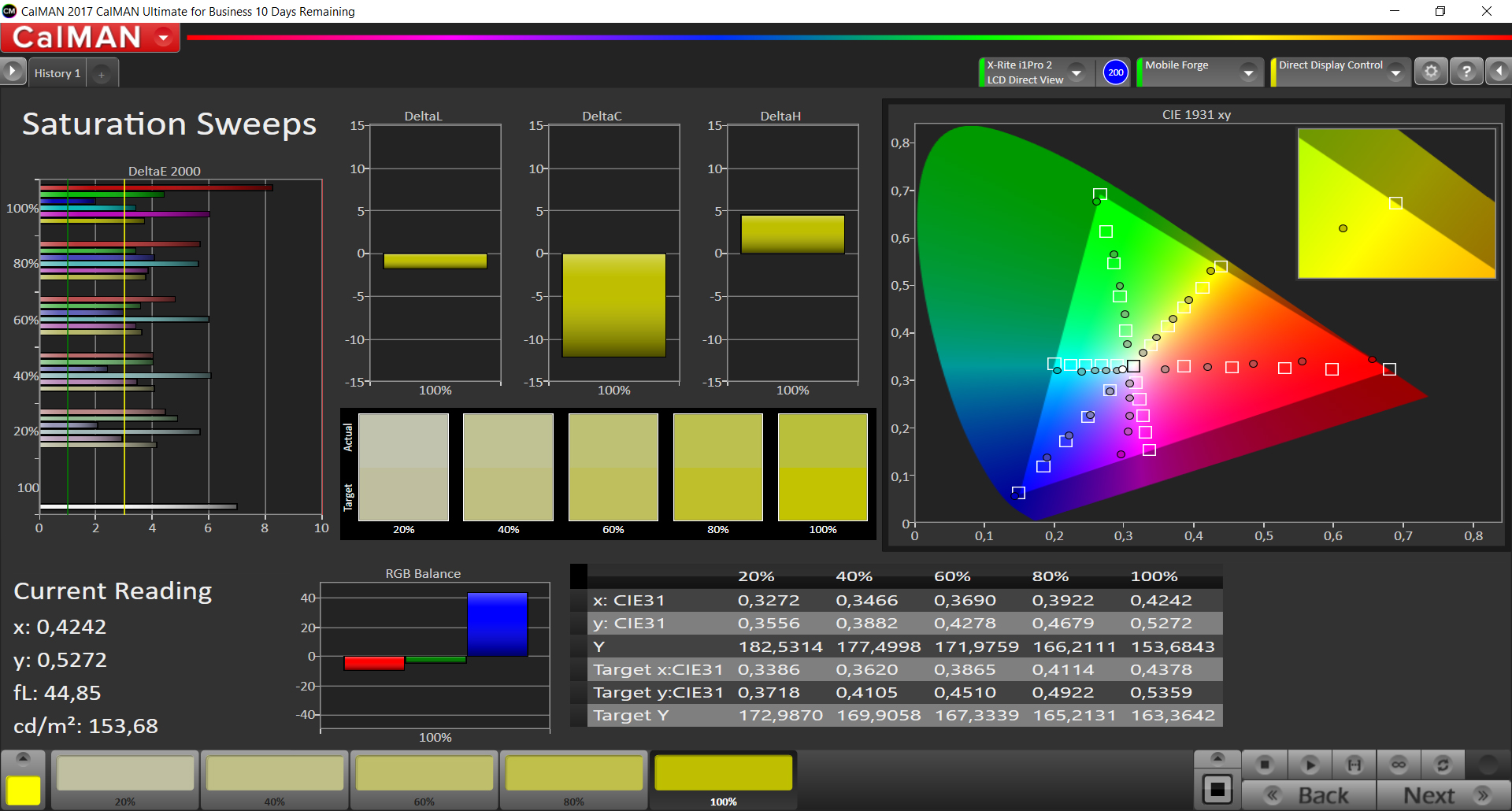Click the refresh loop icon
Image resolution: width=1512 pixels, height=811 pixels.
(x=1443, y=765)
